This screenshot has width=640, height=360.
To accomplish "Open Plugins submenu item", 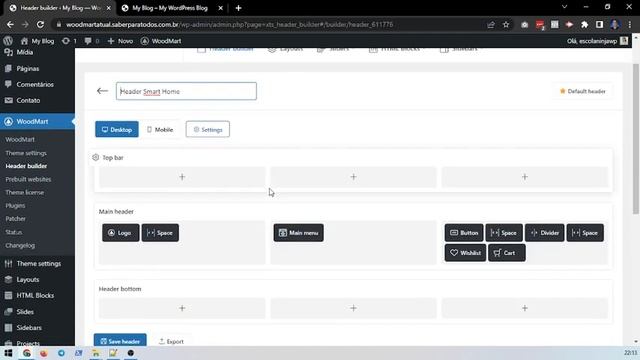I will 15,205.
